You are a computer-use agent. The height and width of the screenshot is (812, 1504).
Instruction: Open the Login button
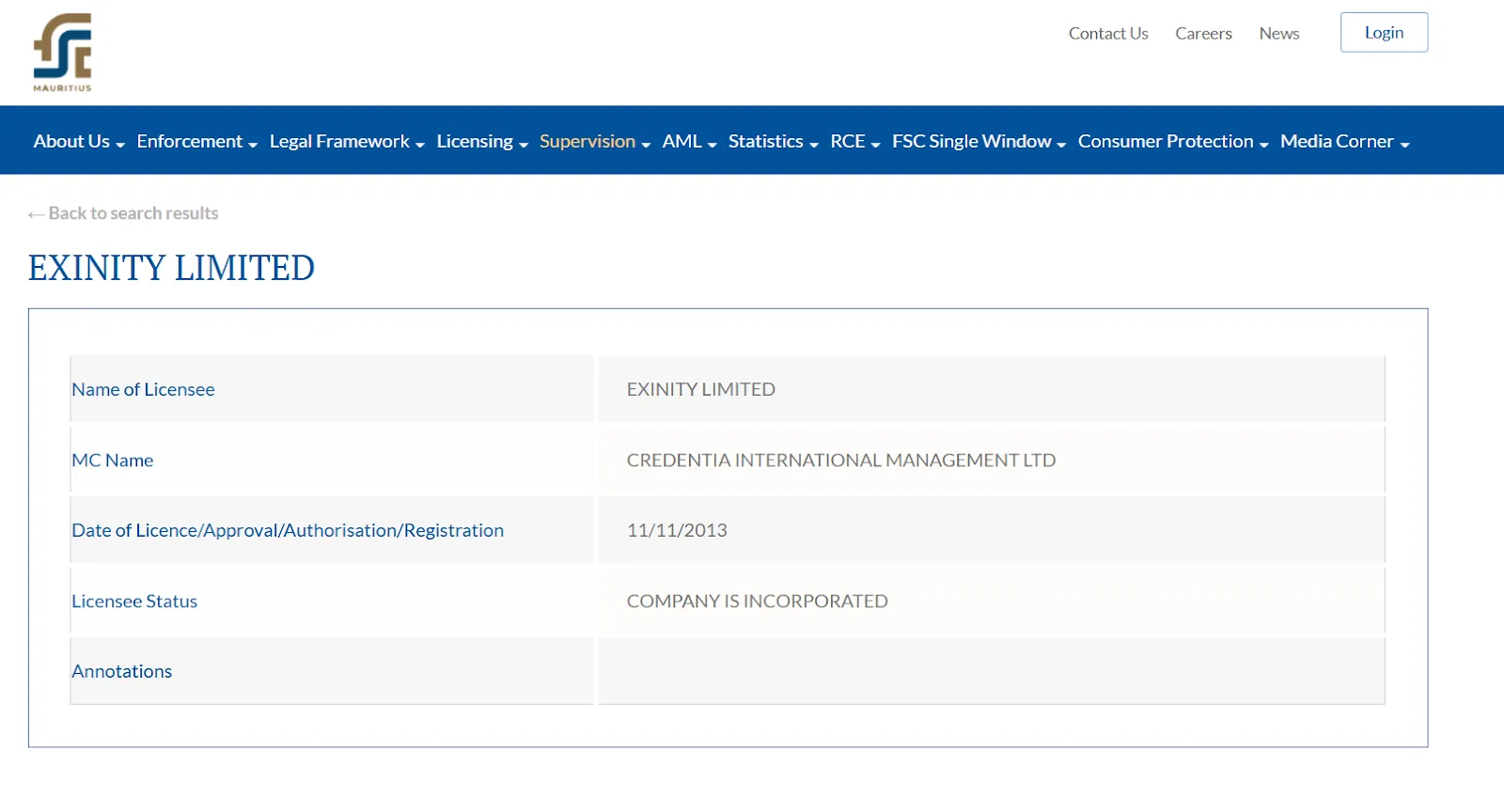point(1384,33)
